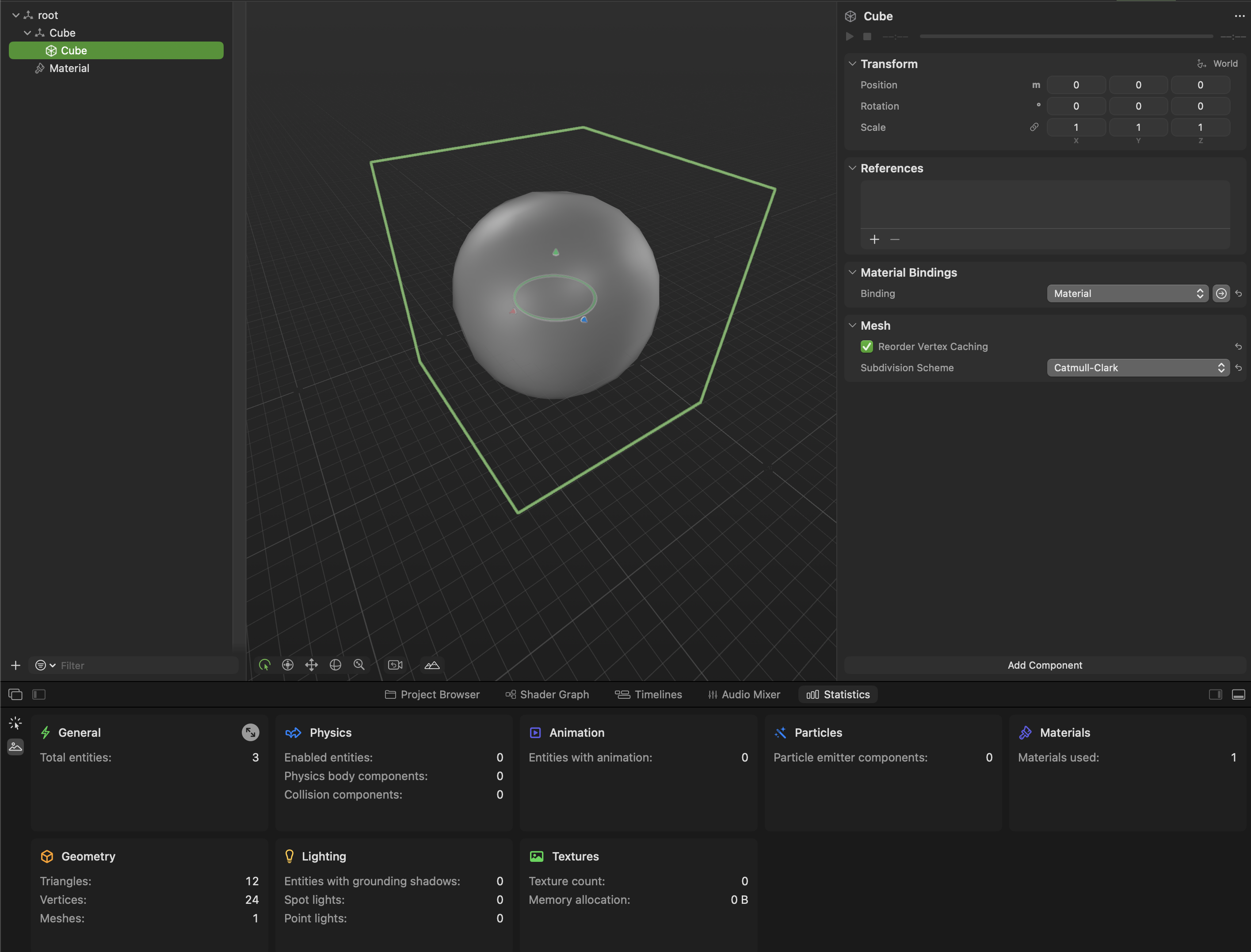Reset Reorder Vertex Caching value
Image resolution: width=1251 pixels, height=952 pixels.
(x=1239, y=346)
